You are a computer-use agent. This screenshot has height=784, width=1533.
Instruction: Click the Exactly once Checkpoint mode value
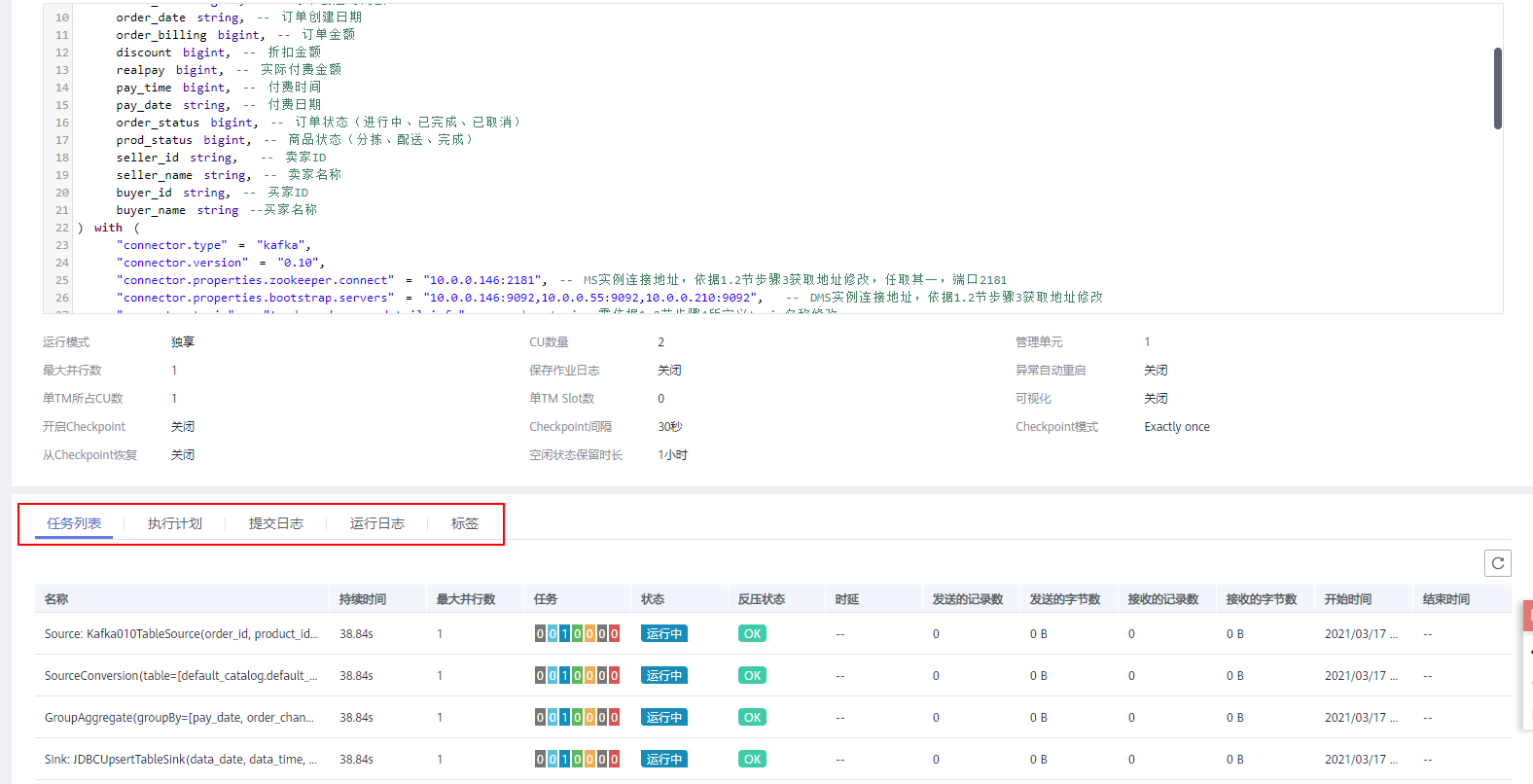click(1177, 427)
